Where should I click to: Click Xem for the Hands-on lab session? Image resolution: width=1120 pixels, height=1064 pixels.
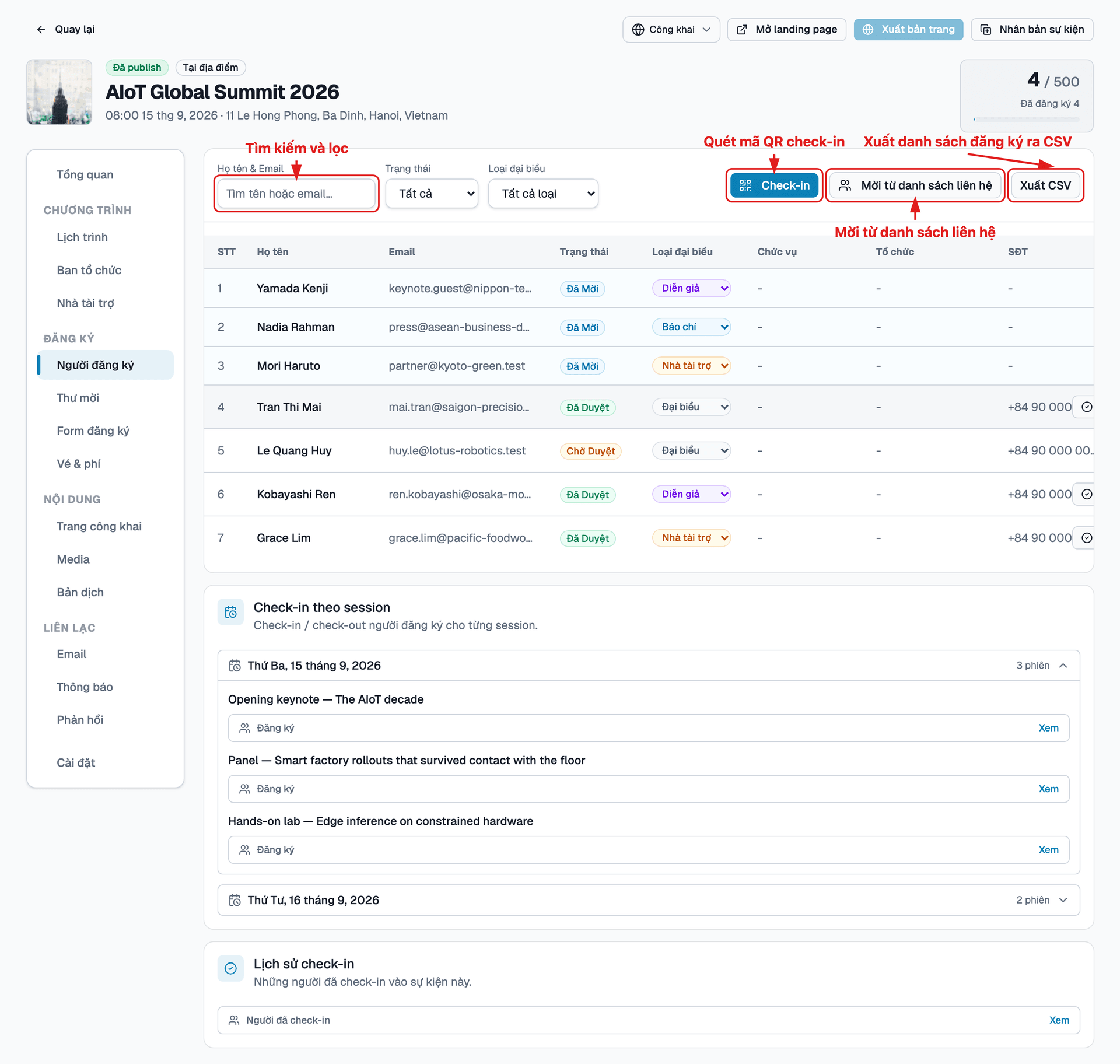[1048, 850]
